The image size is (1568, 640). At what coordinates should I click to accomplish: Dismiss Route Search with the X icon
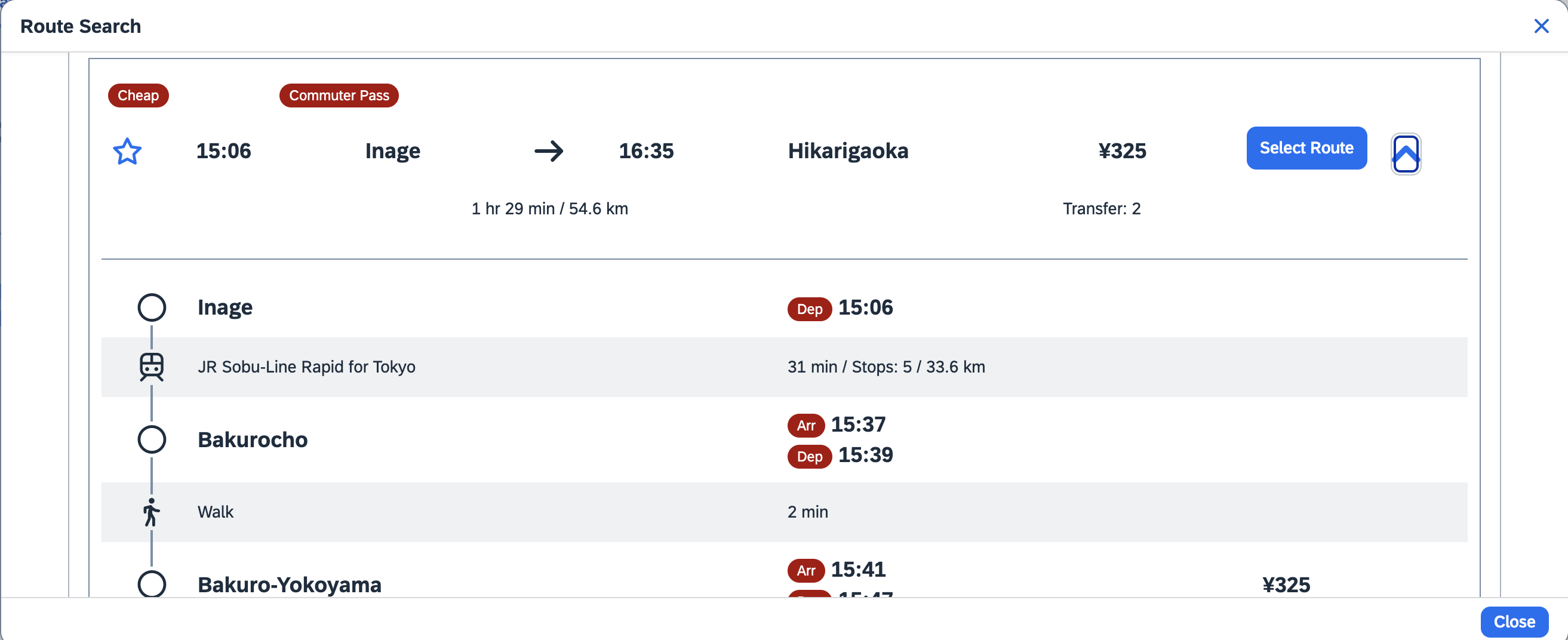click(1541, 26)
